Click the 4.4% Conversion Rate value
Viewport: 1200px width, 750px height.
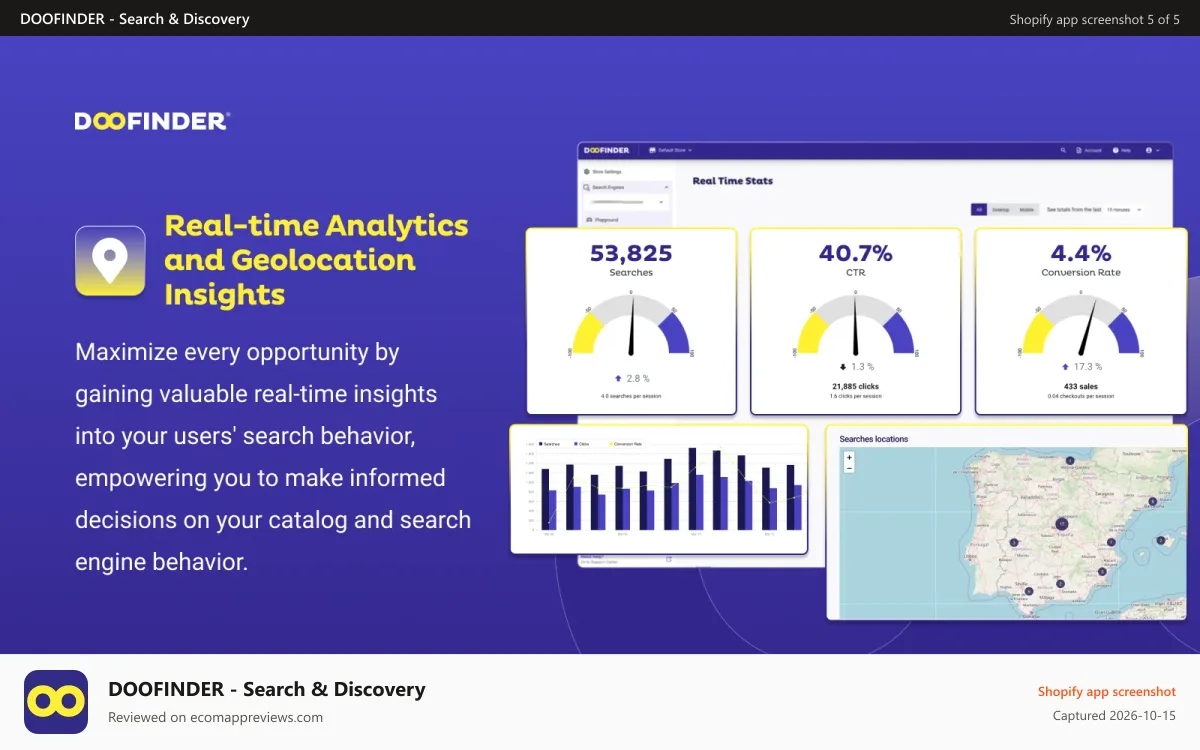1081,253
